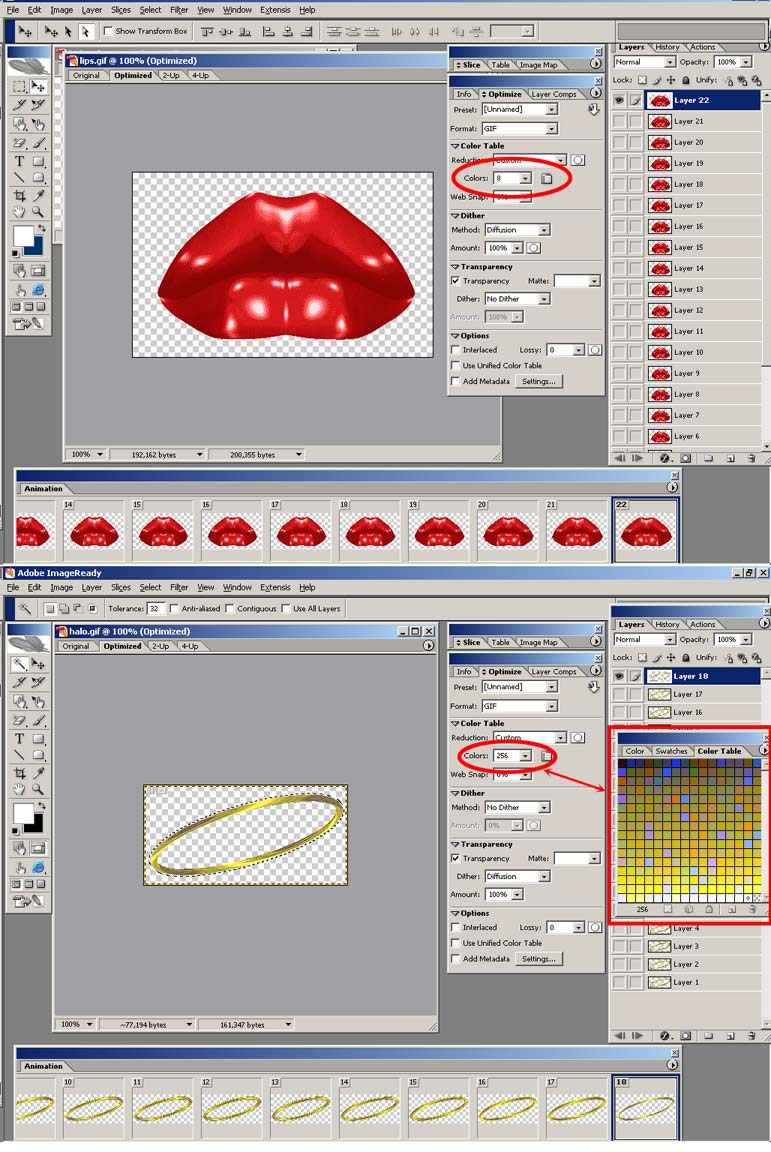Hide Layer 22 using its eye icon
771x1152 pixels.
click(619, 100)
